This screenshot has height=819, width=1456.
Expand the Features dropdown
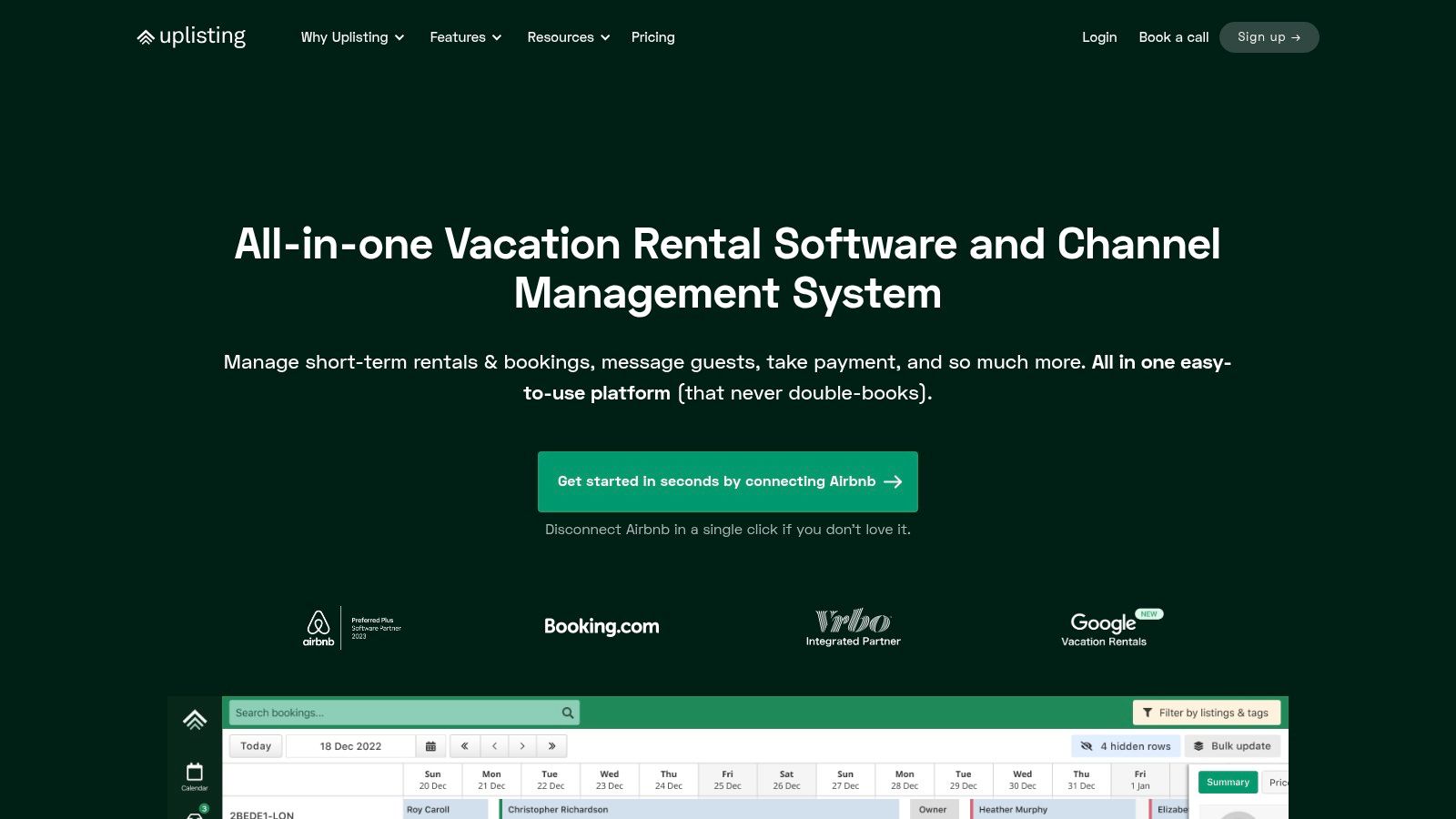[x=465, y=37]
